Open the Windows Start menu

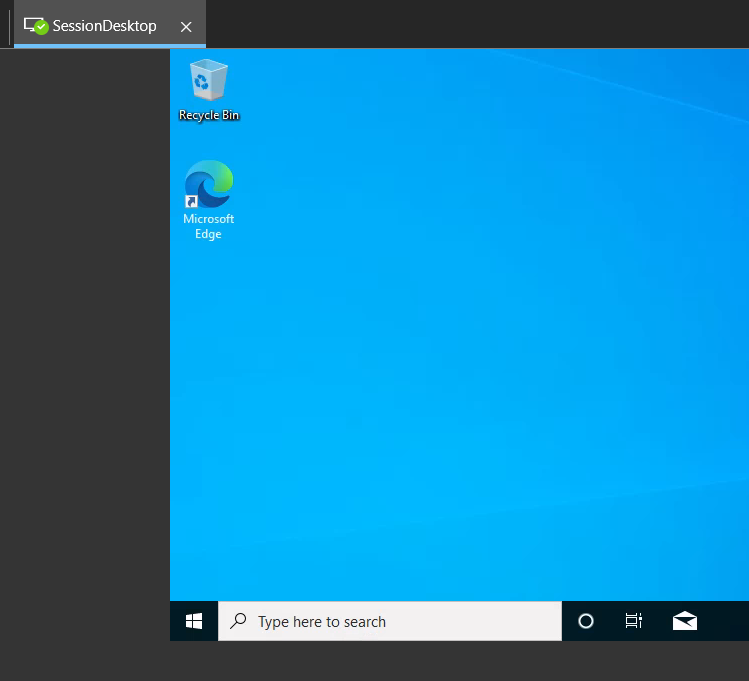[194, 621]
